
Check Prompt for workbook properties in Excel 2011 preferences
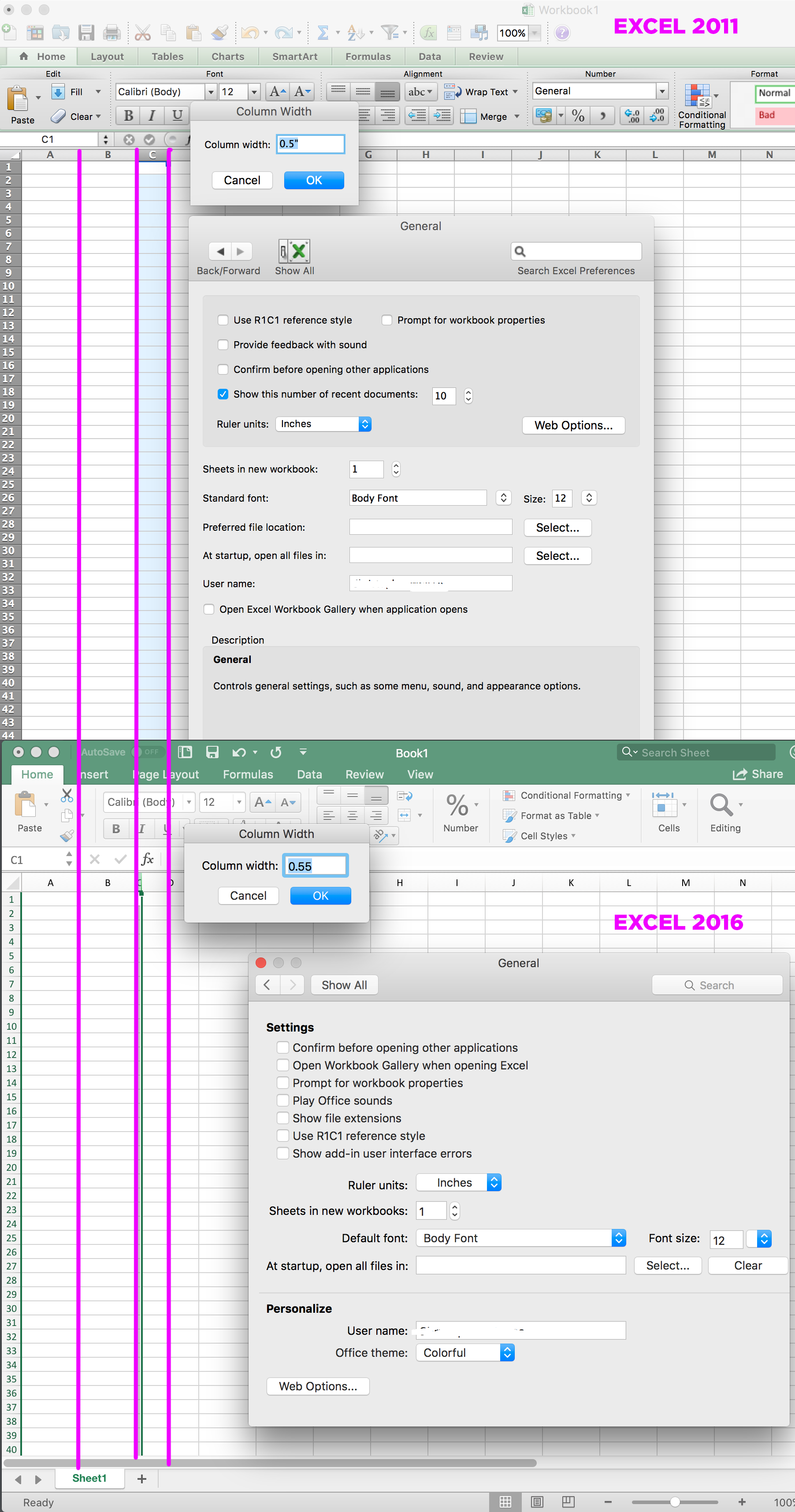[x=386, y=320]
